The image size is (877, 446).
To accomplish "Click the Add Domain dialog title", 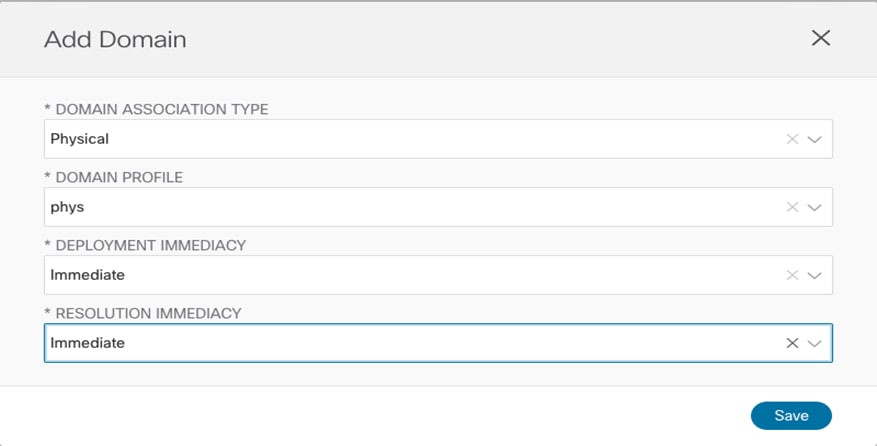I will [x=115, y=40].
